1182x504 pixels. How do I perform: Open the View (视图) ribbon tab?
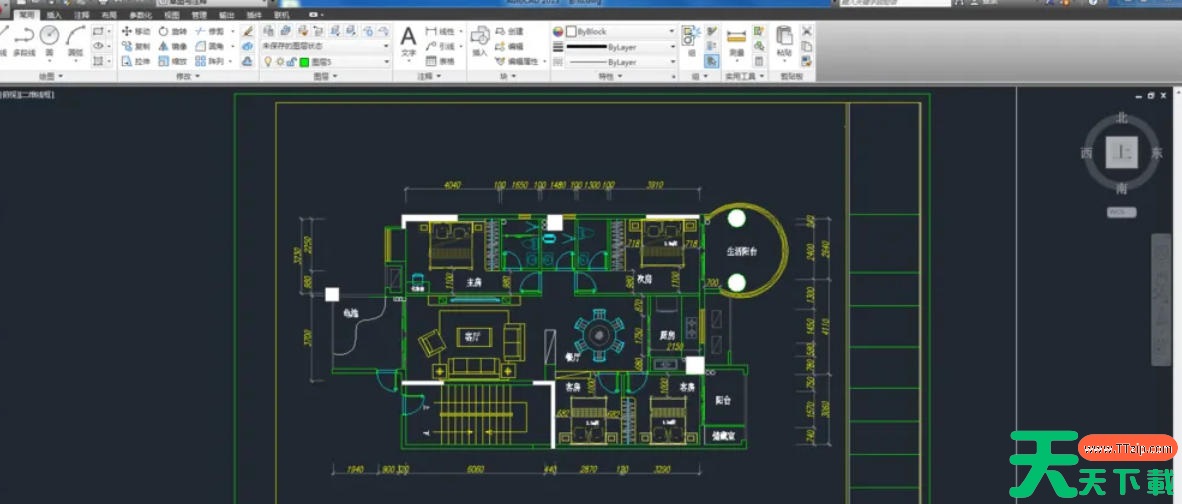pos(172,16)
